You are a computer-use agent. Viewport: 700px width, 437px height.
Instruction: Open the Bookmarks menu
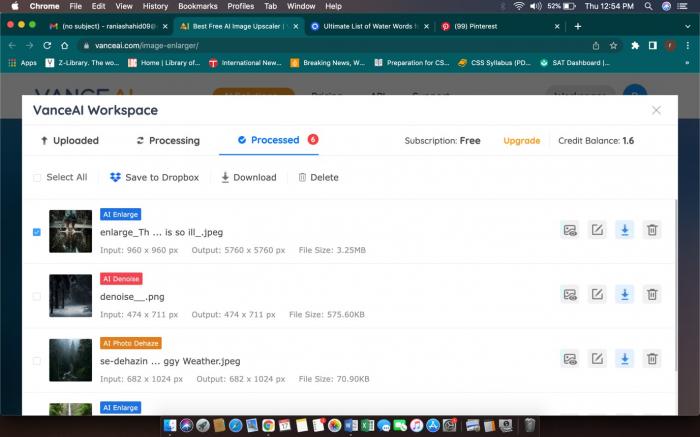click(x=198, y=6)
